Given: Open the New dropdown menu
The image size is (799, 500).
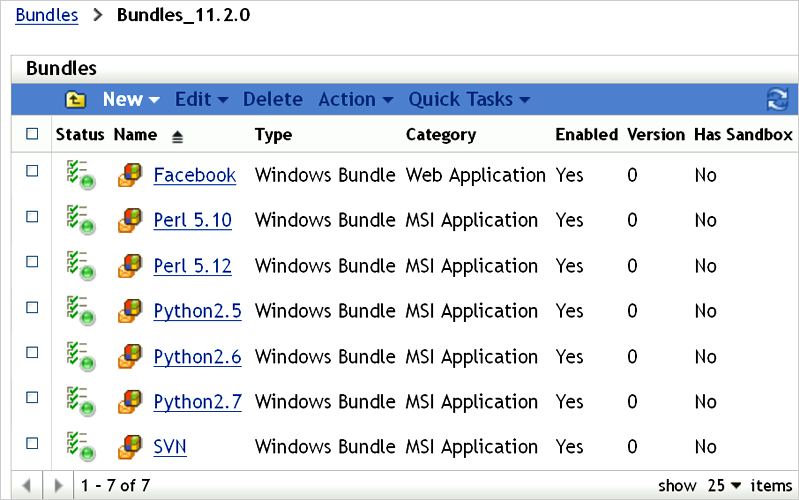Looking at the screenshot, I should (x=131, y=99).
